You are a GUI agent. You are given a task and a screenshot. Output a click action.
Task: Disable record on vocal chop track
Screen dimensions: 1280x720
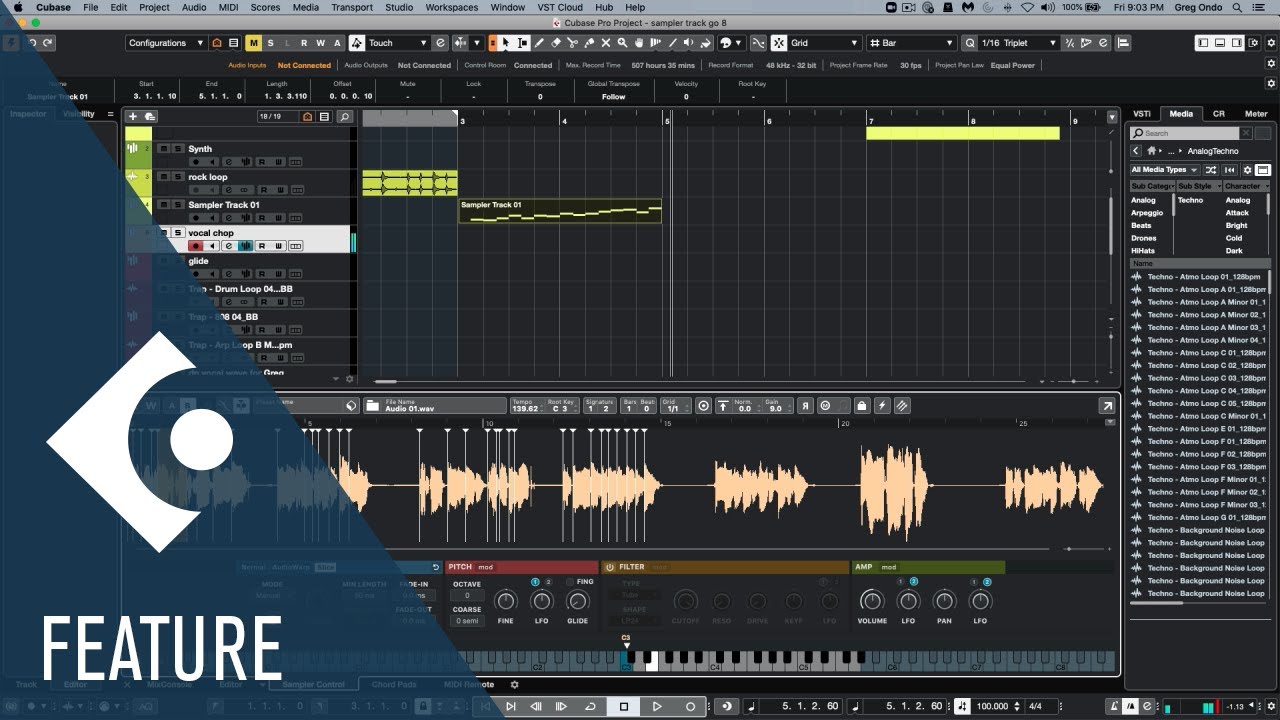(x=197, y=246)
